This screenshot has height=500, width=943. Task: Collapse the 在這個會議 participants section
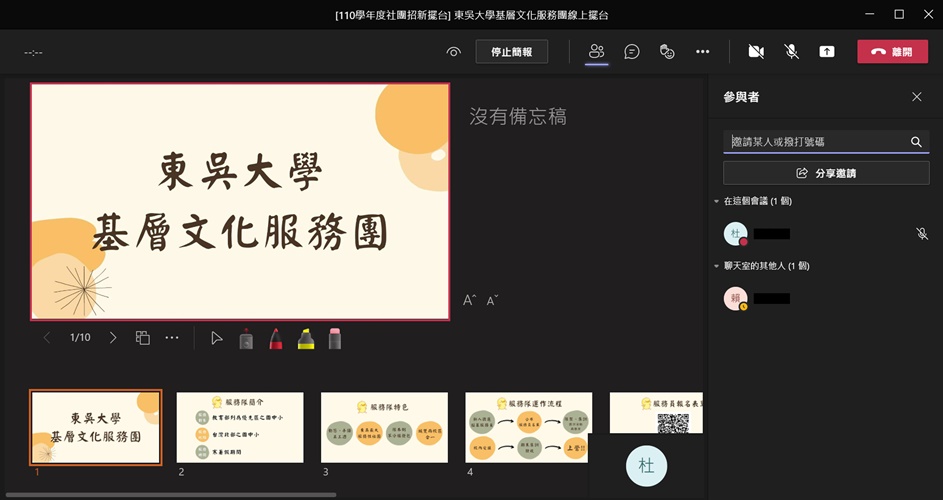(x=716, y=202)
